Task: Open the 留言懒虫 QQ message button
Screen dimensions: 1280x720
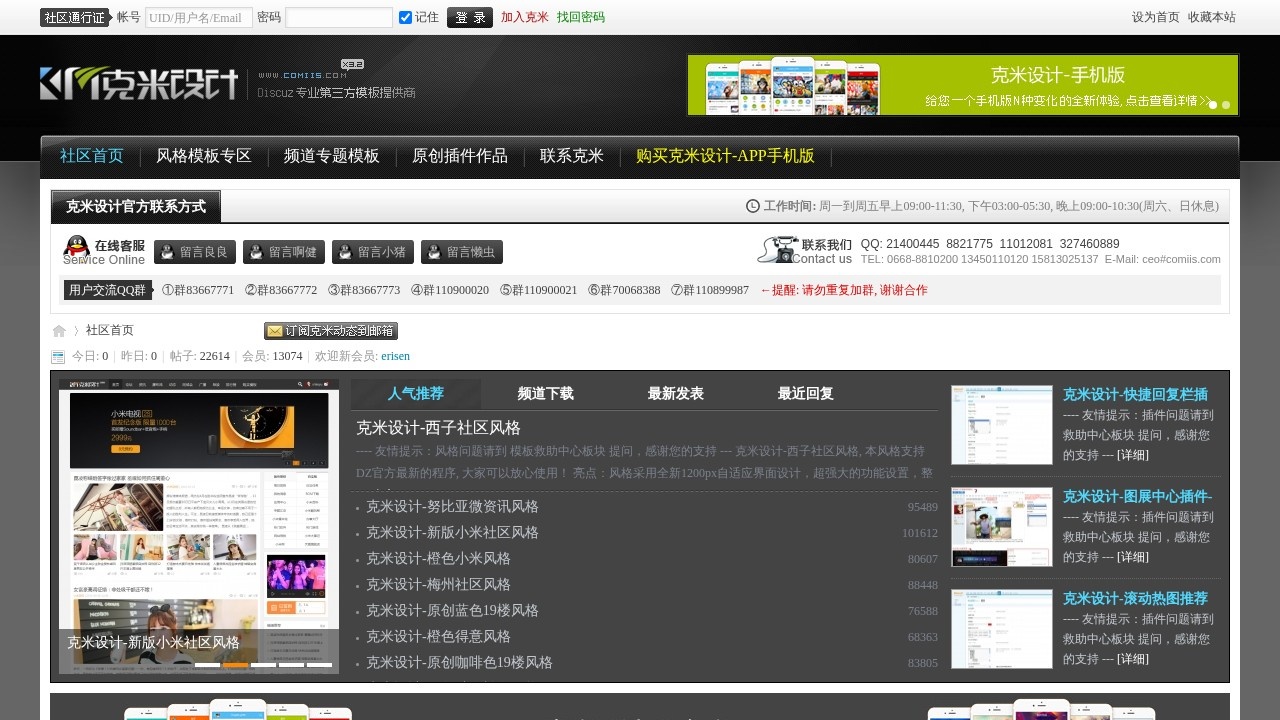Action: pos(462,252)
